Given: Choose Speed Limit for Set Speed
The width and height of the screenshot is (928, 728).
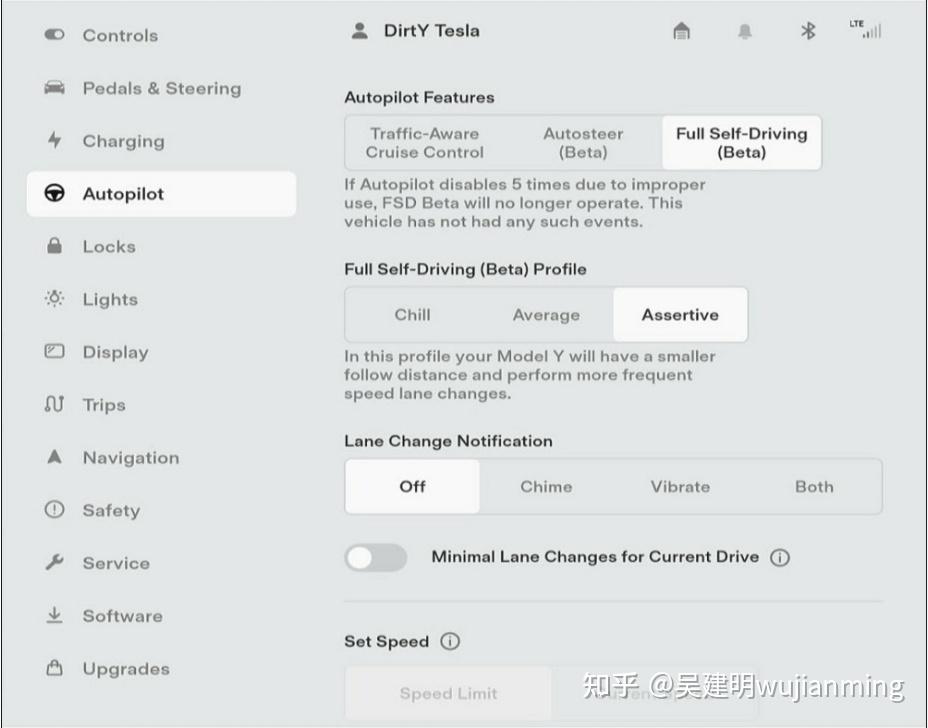Looking at the screenshot, I should pyautogui.click(x=449, y=693).
